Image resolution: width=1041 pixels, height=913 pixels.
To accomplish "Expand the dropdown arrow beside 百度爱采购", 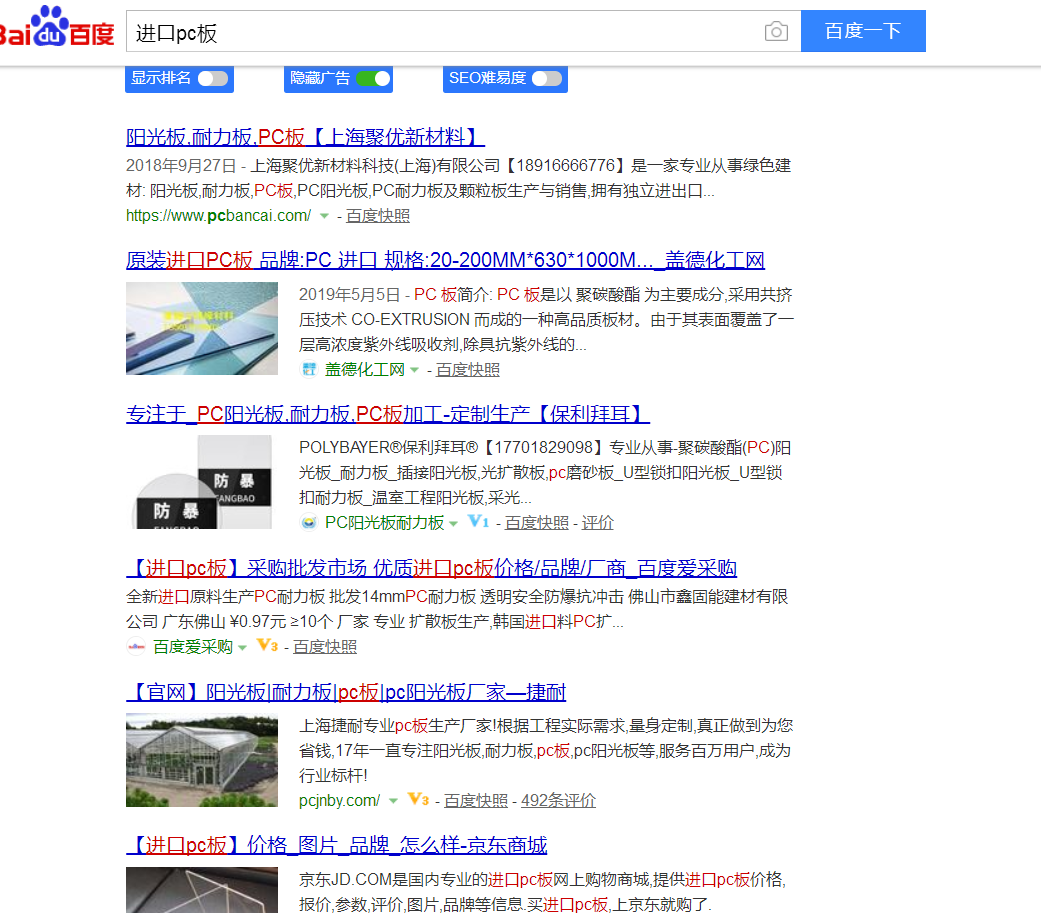I will [x=242, y=647].
